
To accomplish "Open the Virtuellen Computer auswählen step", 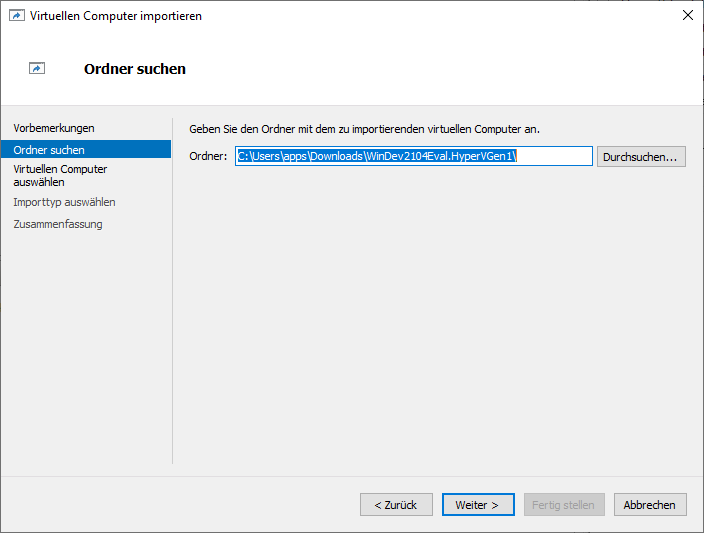I will [x=60, y=175].
